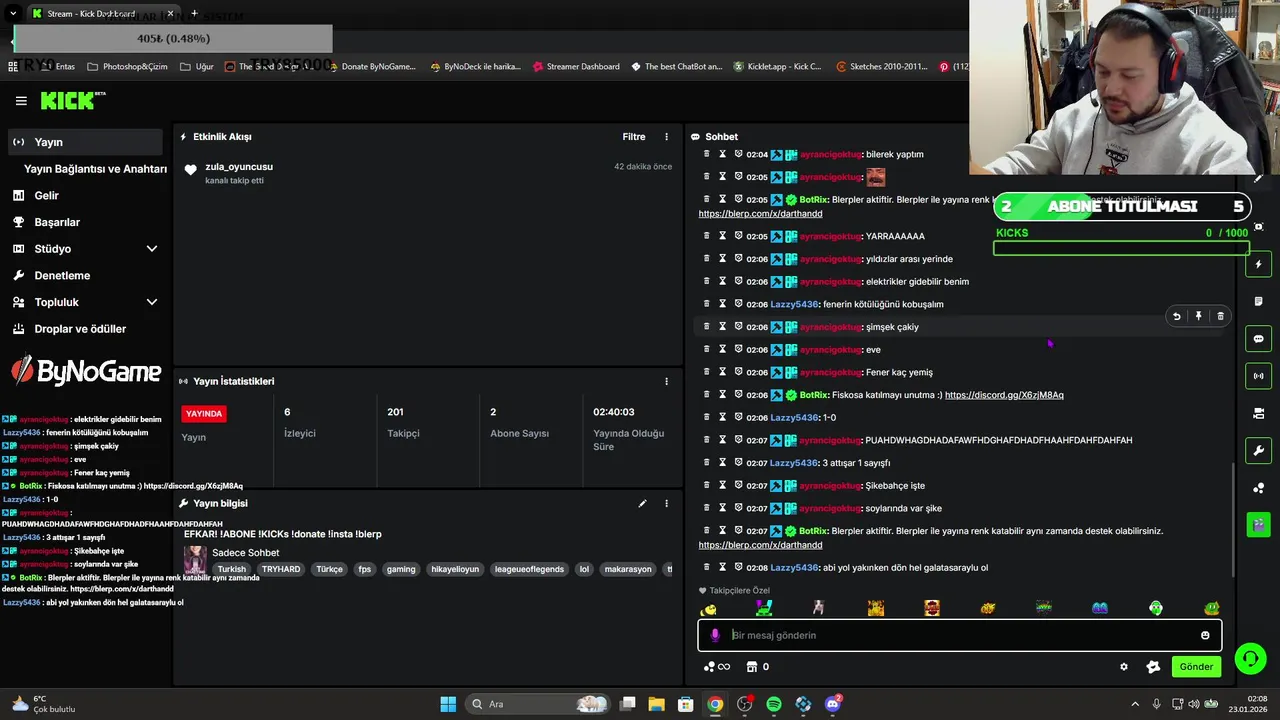Click the taskbar Ara search box
The height and width of the screenshot is (720, 1280).
click(x=539, y=704)
